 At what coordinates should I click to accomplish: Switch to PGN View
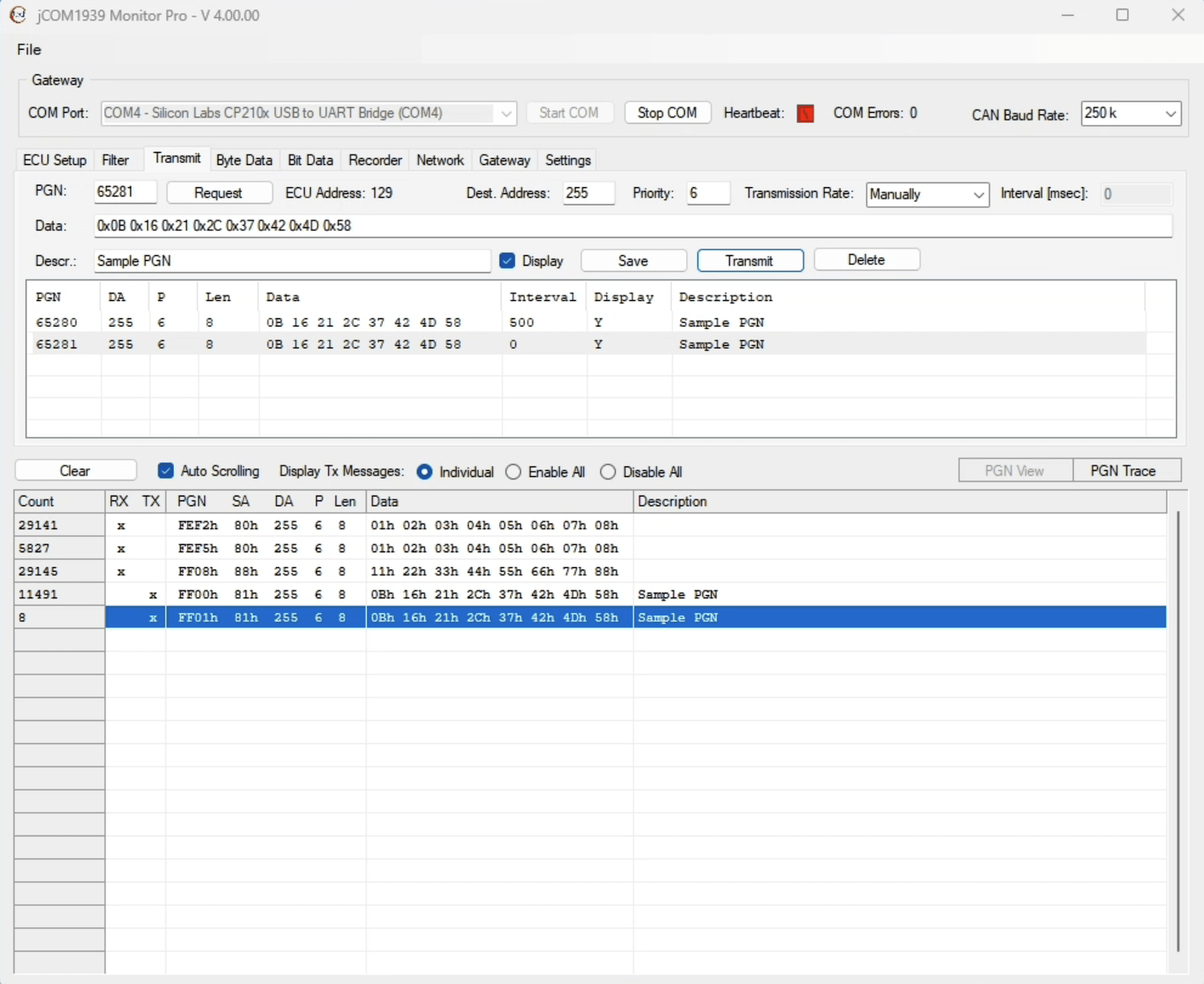click(x=1015, y=471)
